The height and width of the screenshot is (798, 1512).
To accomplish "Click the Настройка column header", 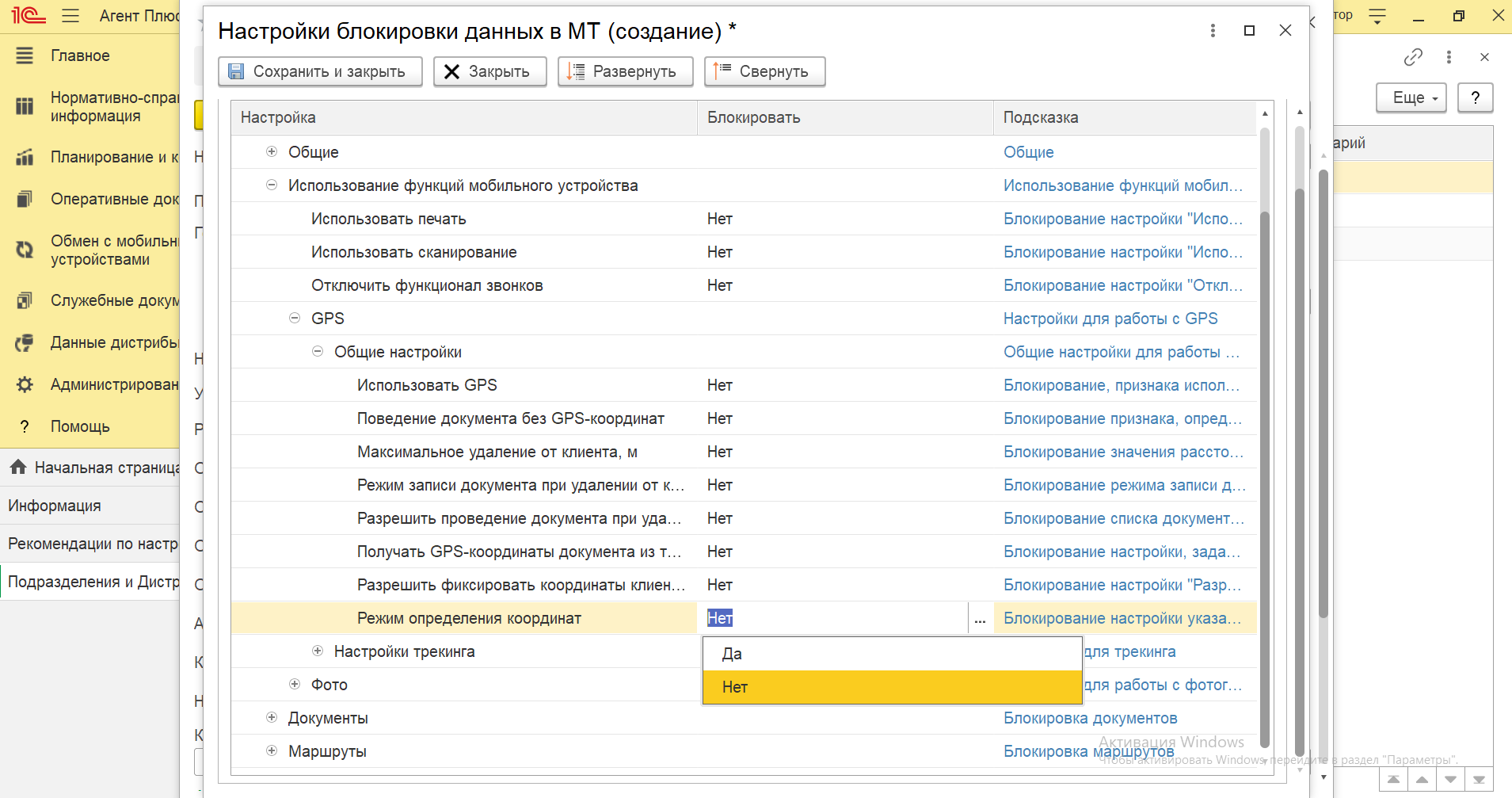I will pos(464,117).
